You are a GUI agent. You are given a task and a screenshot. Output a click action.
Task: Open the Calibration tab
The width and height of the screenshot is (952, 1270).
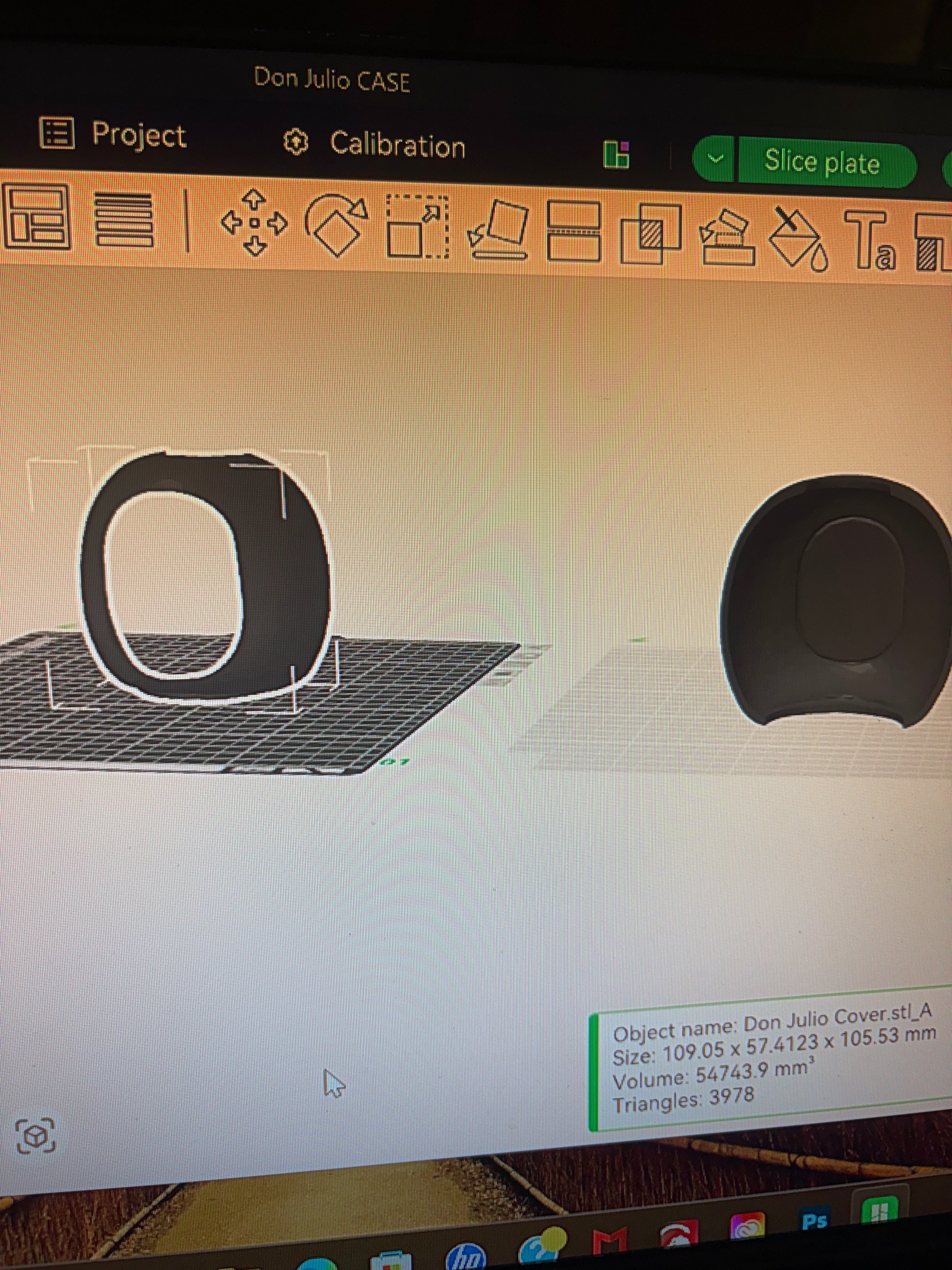click(375, 143)
